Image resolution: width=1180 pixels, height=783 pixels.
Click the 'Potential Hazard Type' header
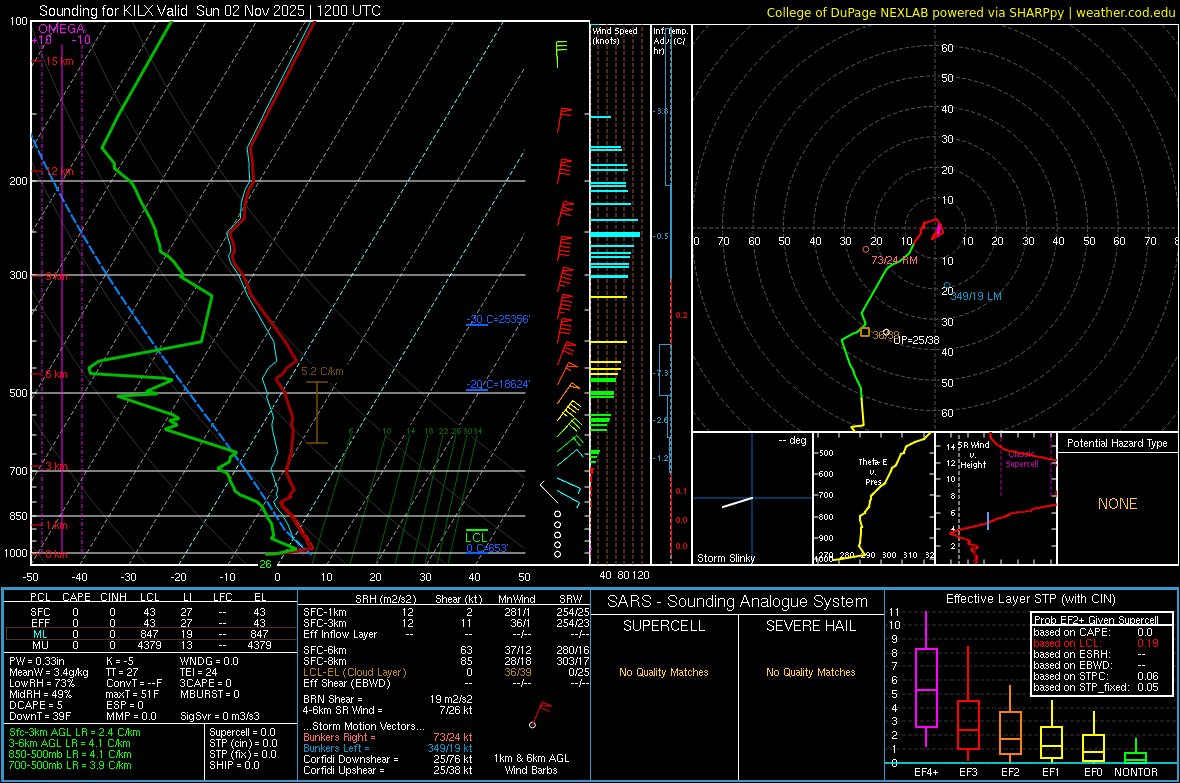coord(1117,443)
